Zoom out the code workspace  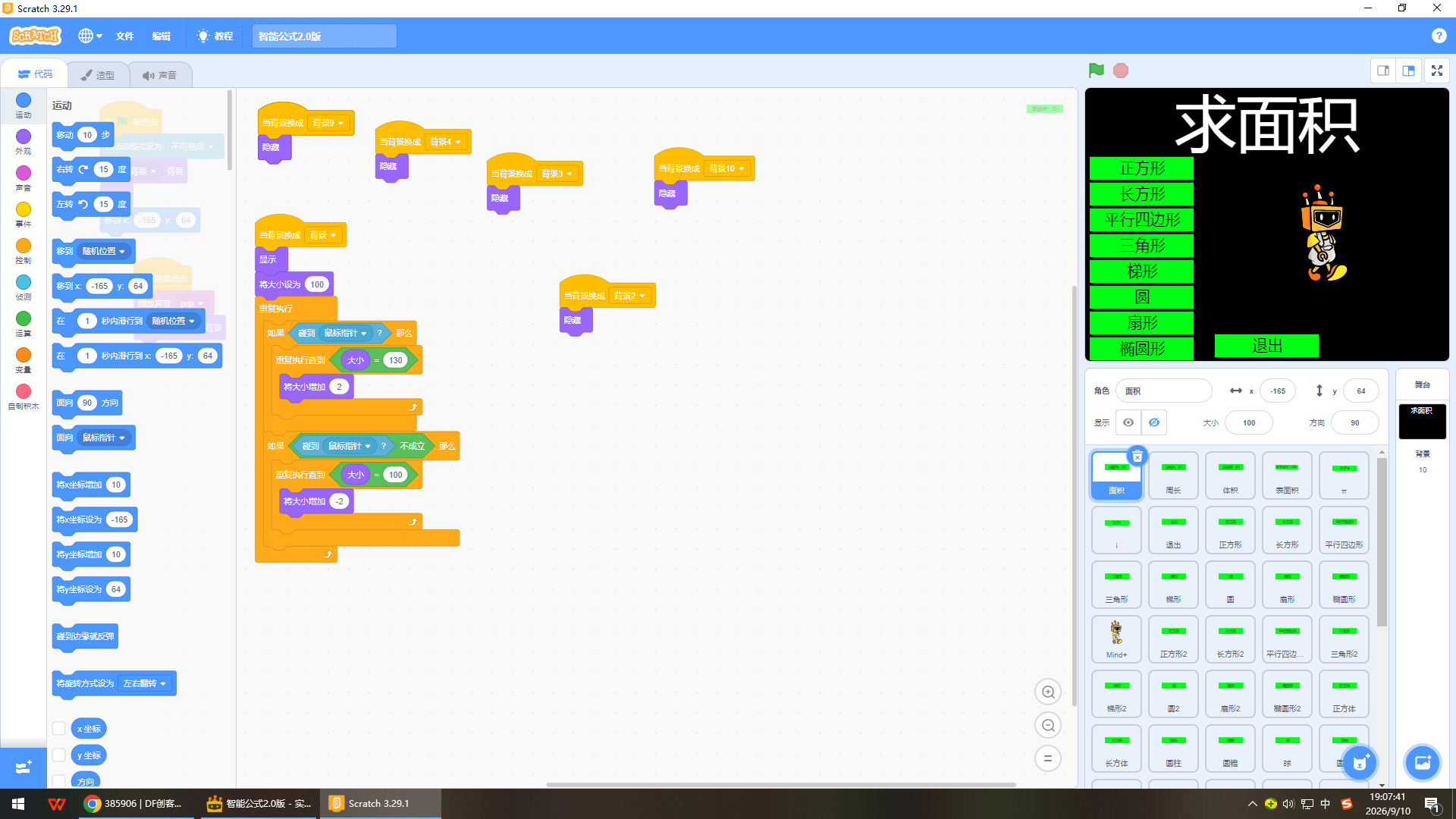pyautogui.click(x=1048, y=725)
